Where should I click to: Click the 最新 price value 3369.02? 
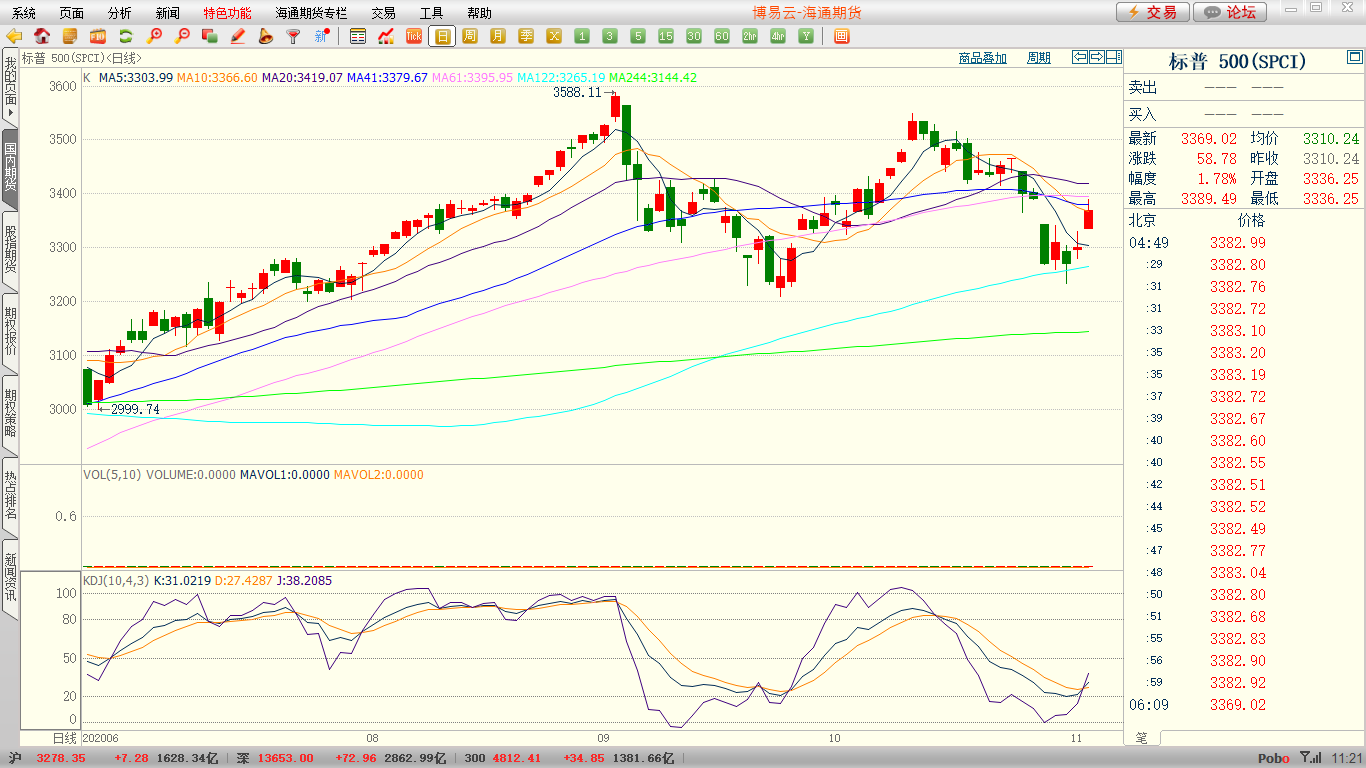[x=1208, y=139]
